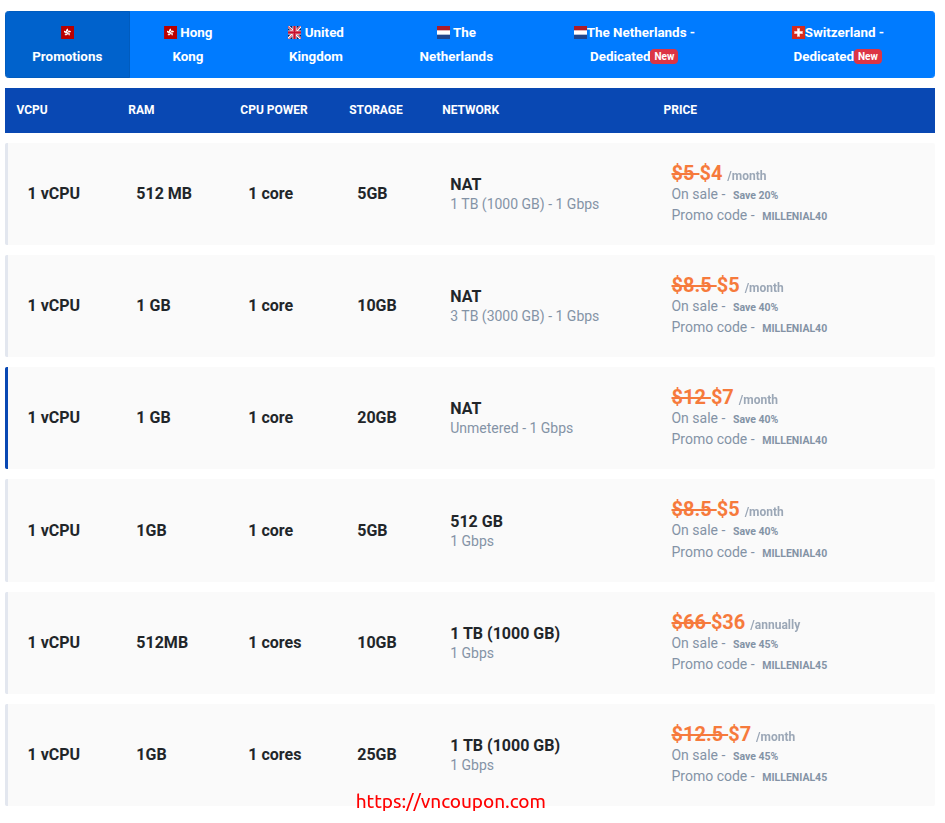
Task: Click the Switzerland flag icon
Action: (798, 33)
